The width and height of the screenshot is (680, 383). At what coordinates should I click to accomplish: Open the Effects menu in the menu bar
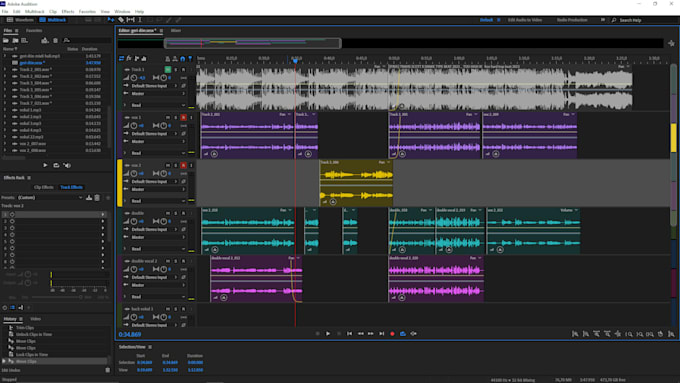[x=68, y=12]
